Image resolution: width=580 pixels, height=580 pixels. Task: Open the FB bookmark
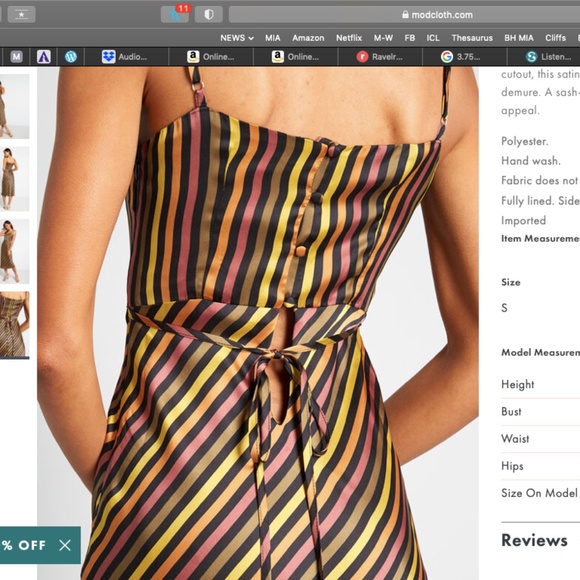(x=409, y=38)
